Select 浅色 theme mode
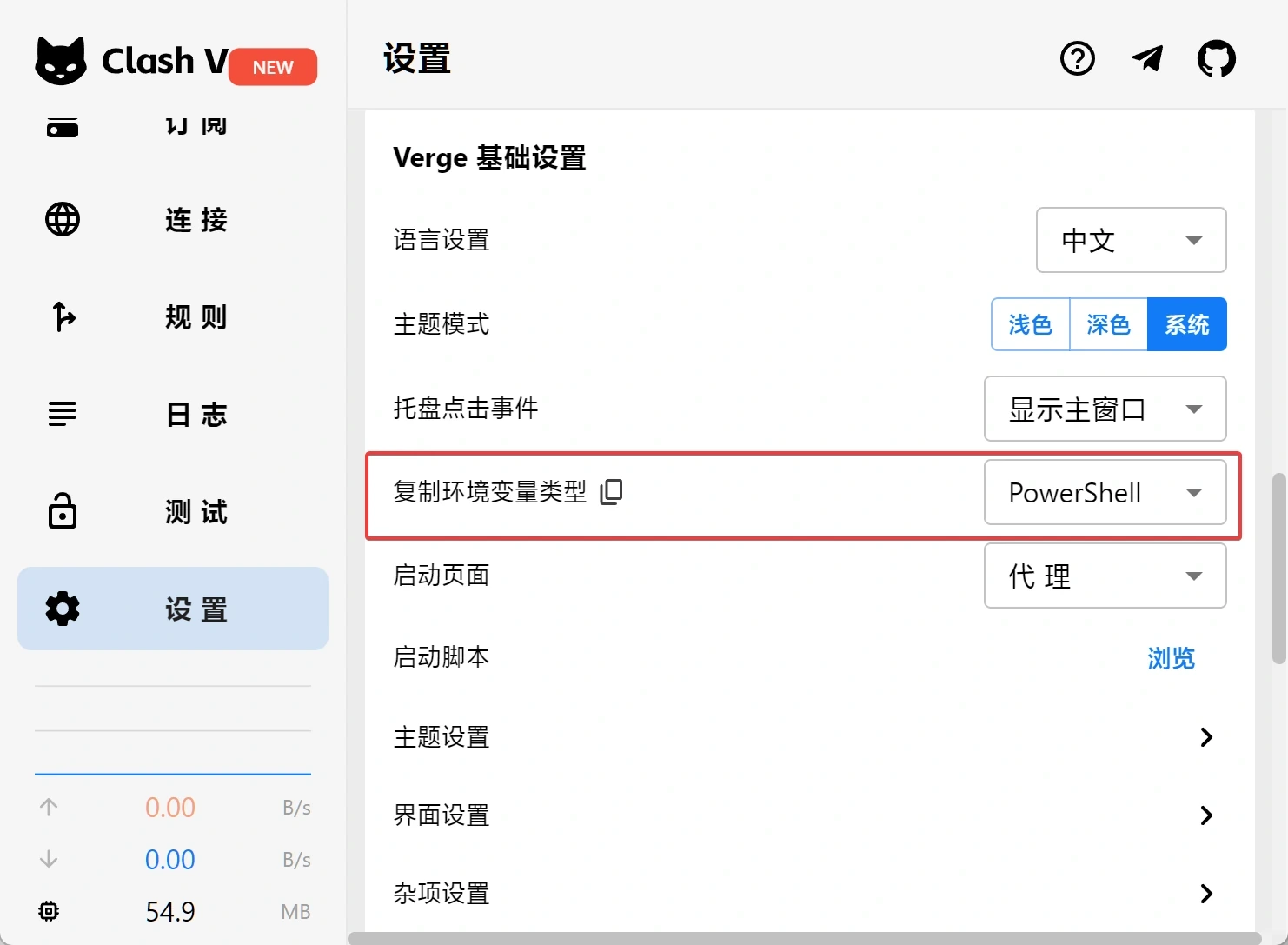Image resolution: width=1288 pixels, height=945 pixels. [1031, 324]
